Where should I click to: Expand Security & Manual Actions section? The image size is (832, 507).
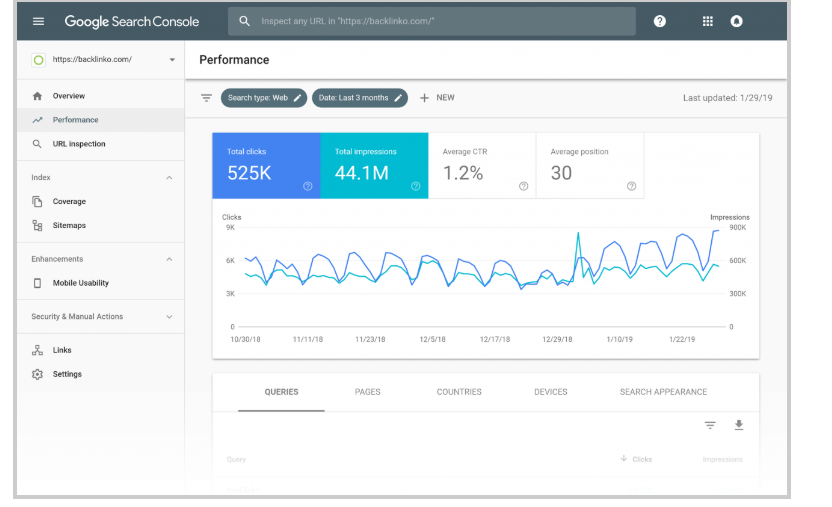[169, 317]
